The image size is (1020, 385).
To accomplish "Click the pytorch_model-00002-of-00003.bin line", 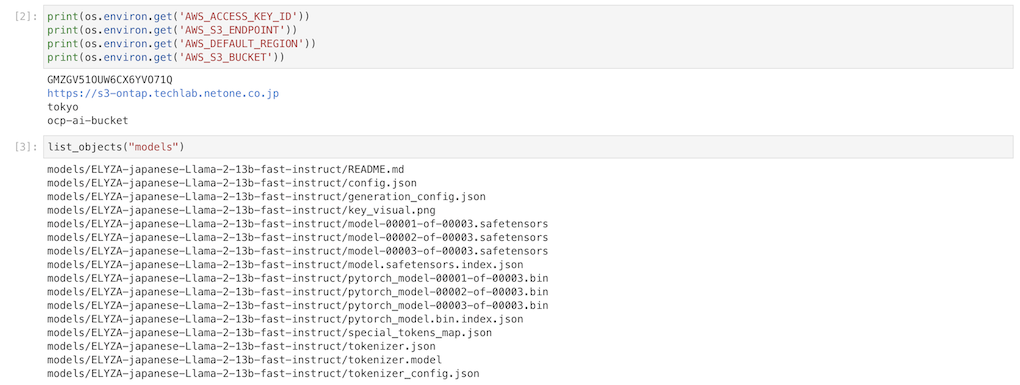I will (297, 292).
